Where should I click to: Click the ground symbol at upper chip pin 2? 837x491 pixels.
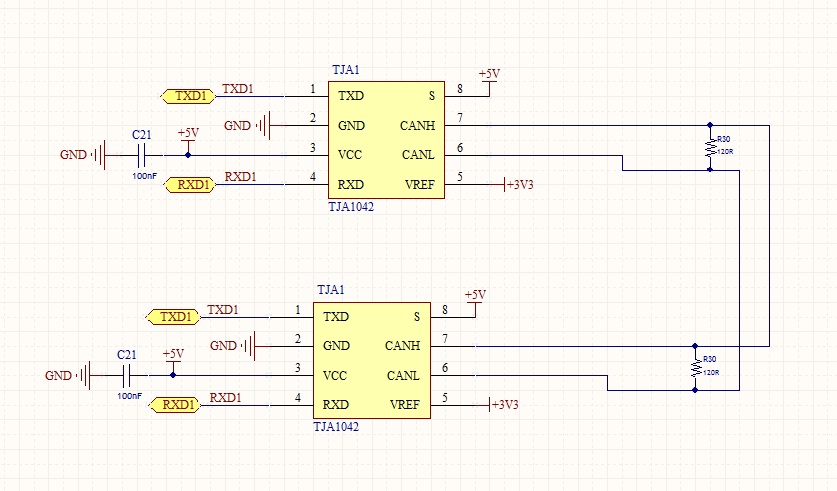coord(265,126)
